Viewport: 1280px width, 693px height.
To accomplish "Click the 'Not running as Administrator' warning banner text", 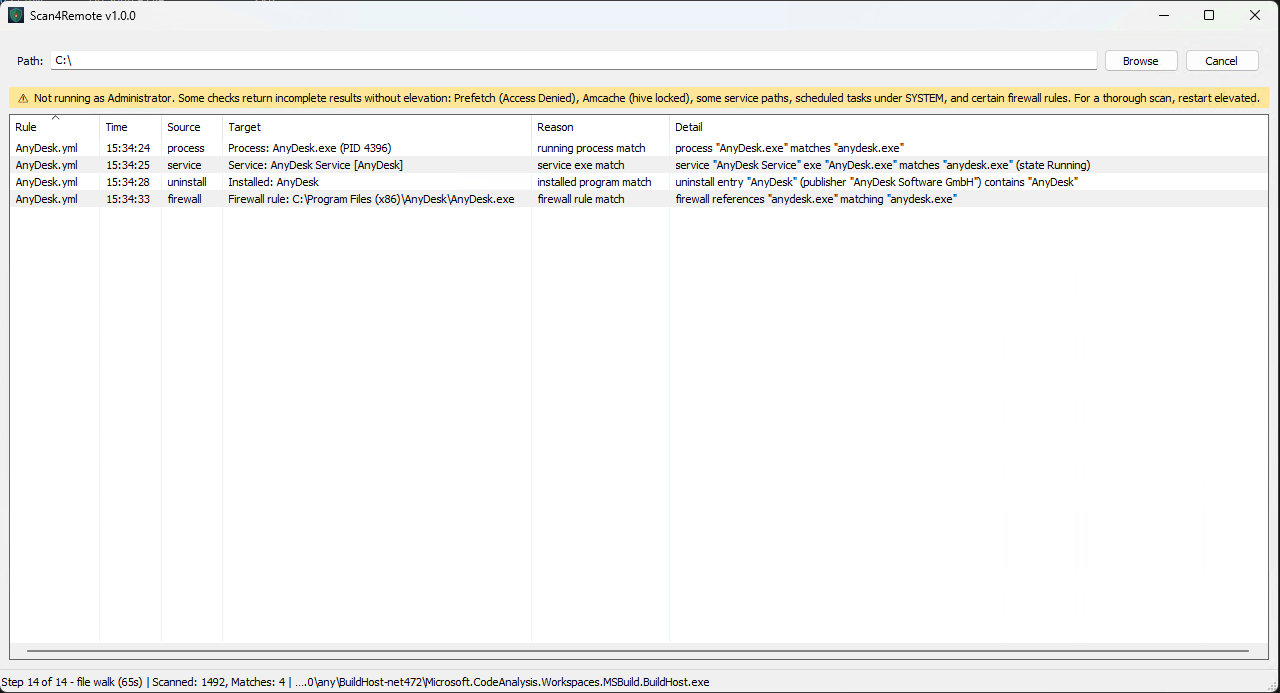I will pos(646,98).
